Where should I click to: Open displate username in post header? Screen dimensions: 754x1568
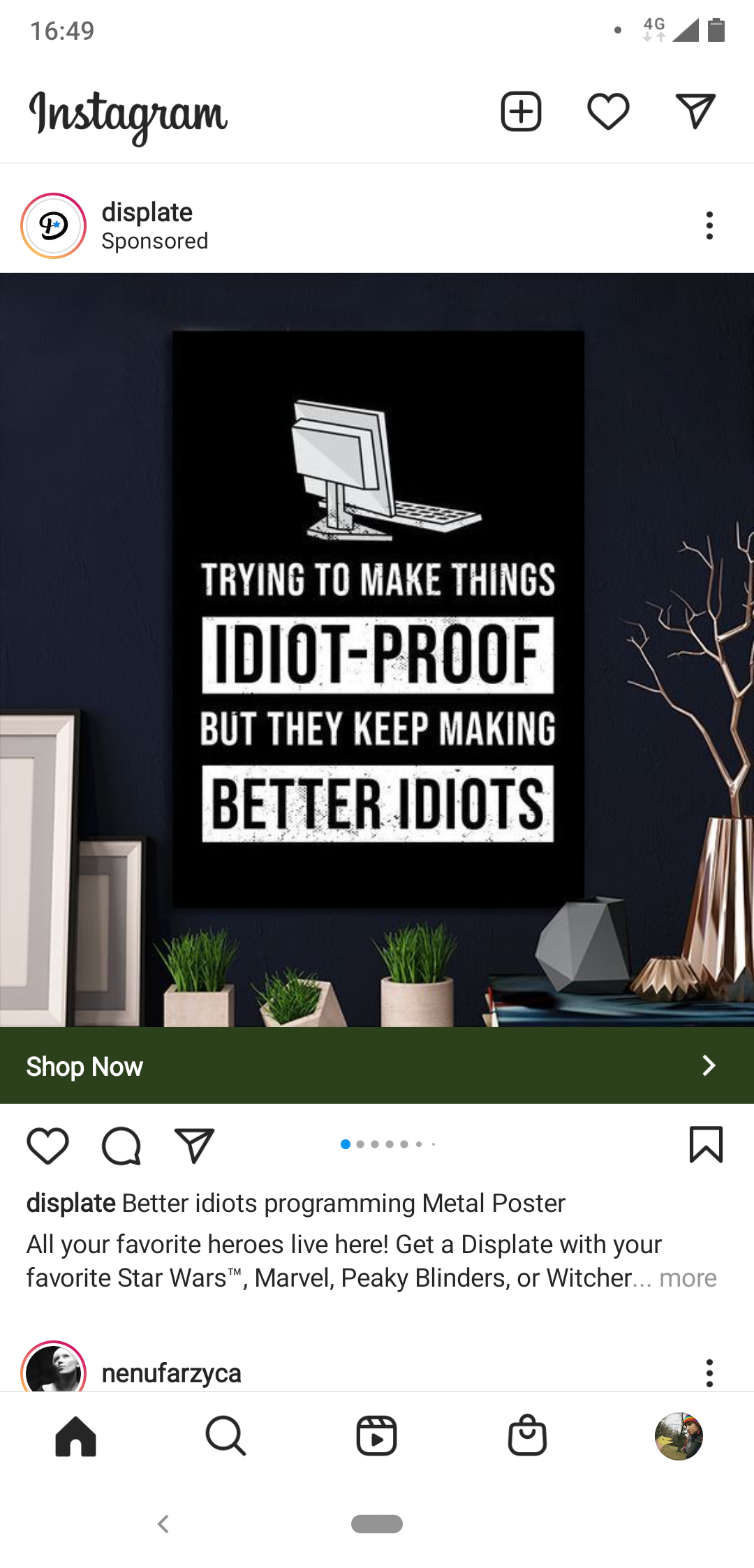click(x=147, y=212)
